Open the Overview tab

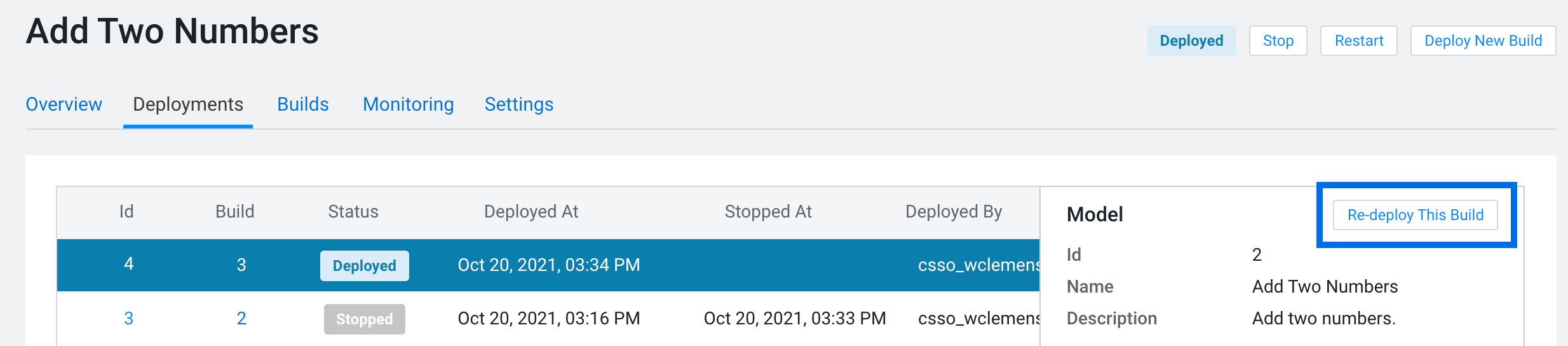[64, 104]
